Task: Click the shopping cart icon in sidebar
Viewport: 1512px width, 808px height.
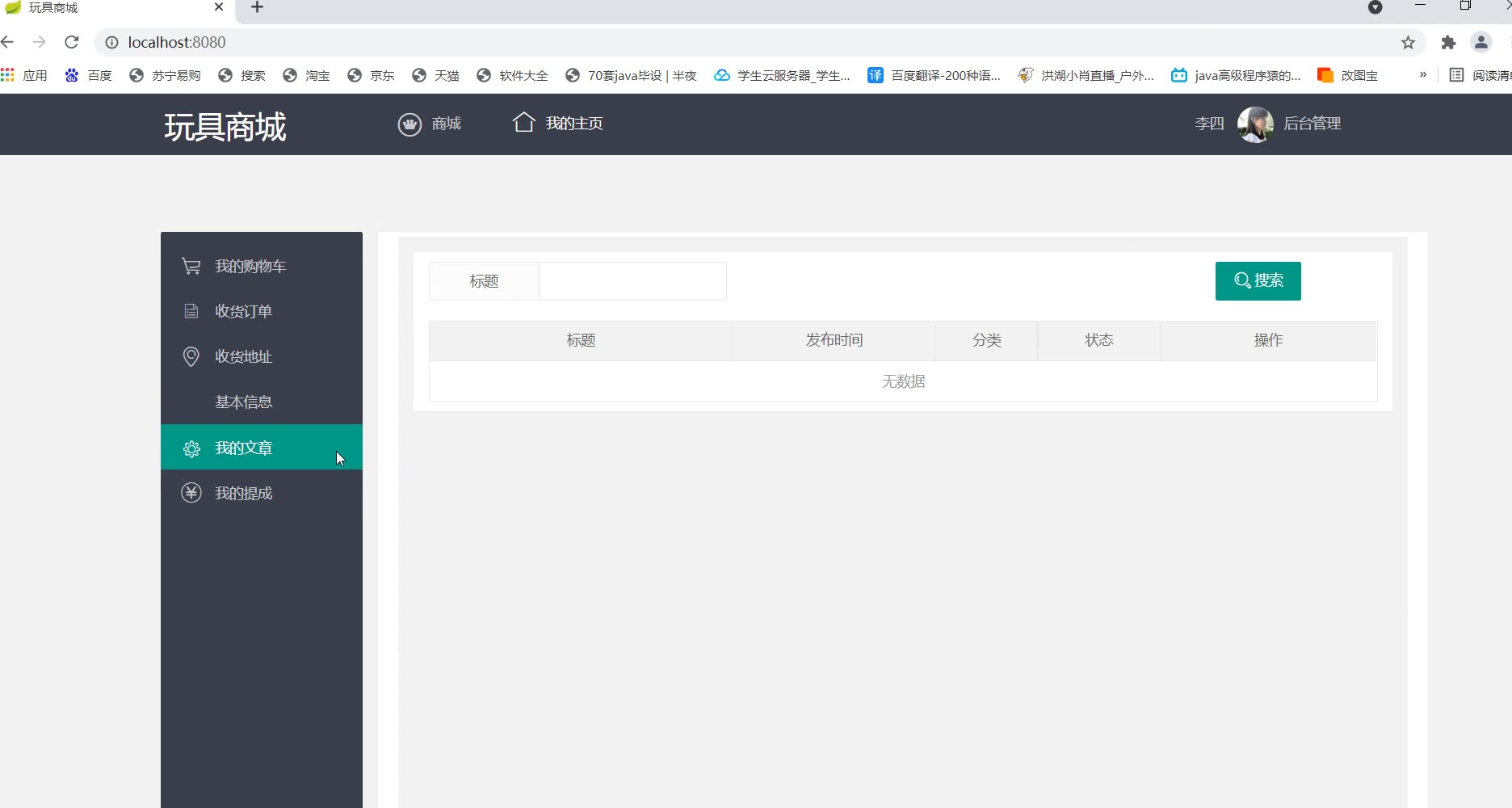Action: [191, 266]
